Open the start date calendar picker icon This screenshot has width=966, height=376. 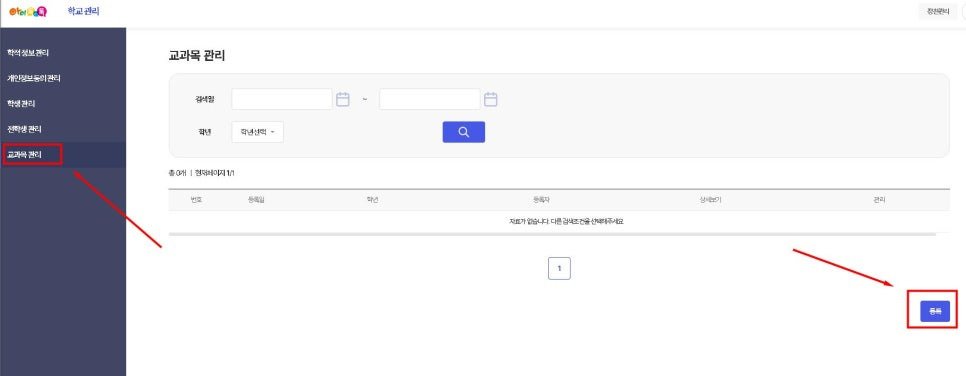[343, 99]
